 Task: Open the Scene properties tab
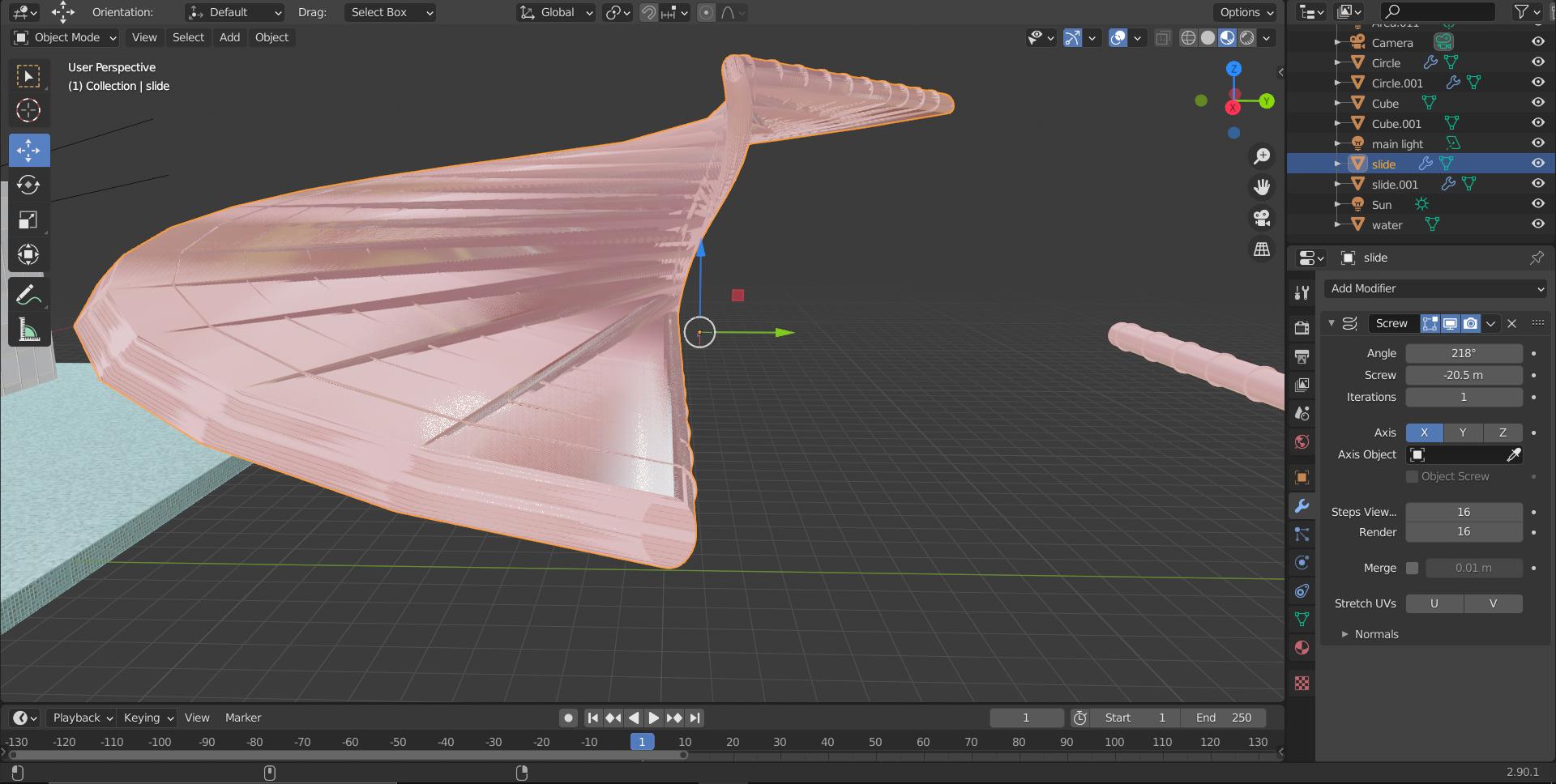pos(1302,413)
